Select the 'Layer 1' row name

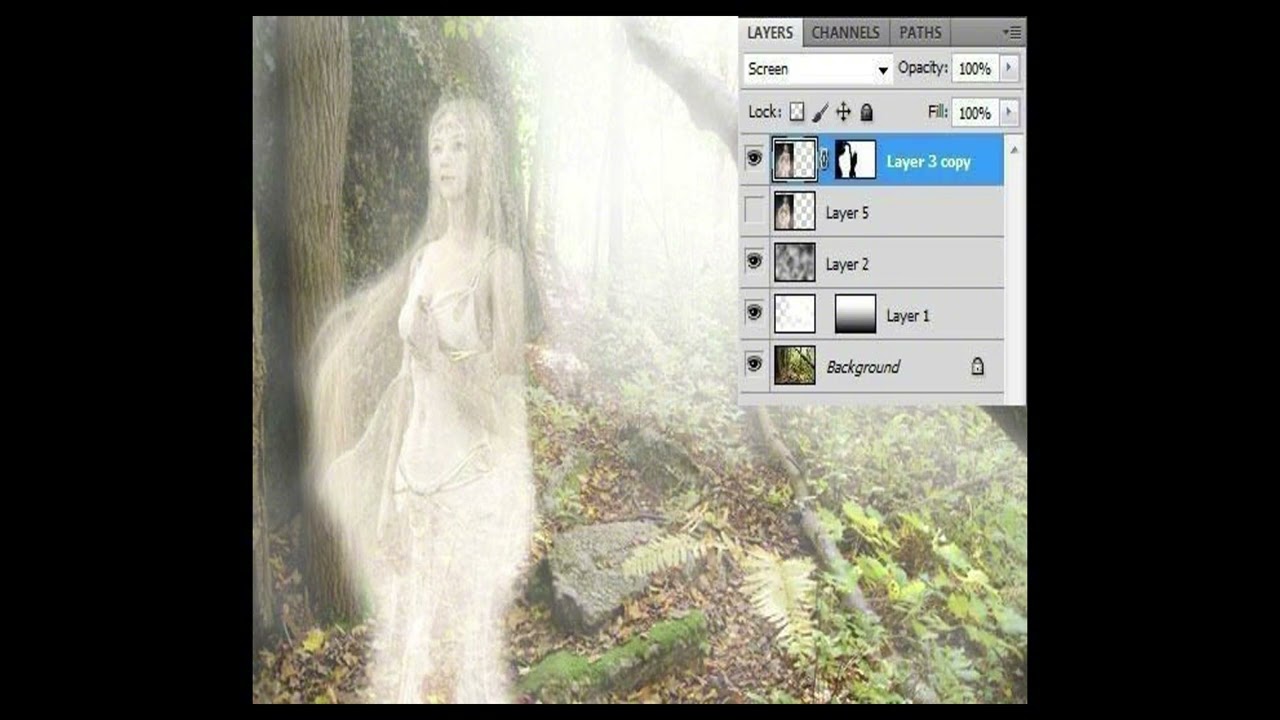pos(908,316)
